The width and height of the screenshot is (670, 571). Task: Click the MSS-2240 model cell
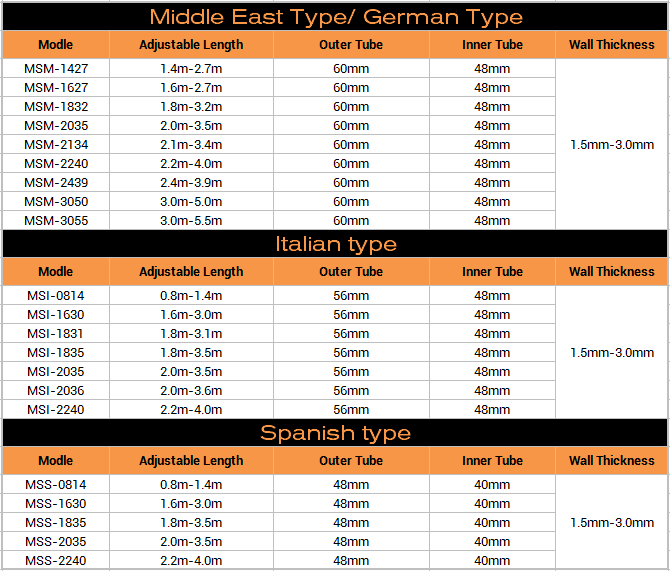(x=56, y=561)
